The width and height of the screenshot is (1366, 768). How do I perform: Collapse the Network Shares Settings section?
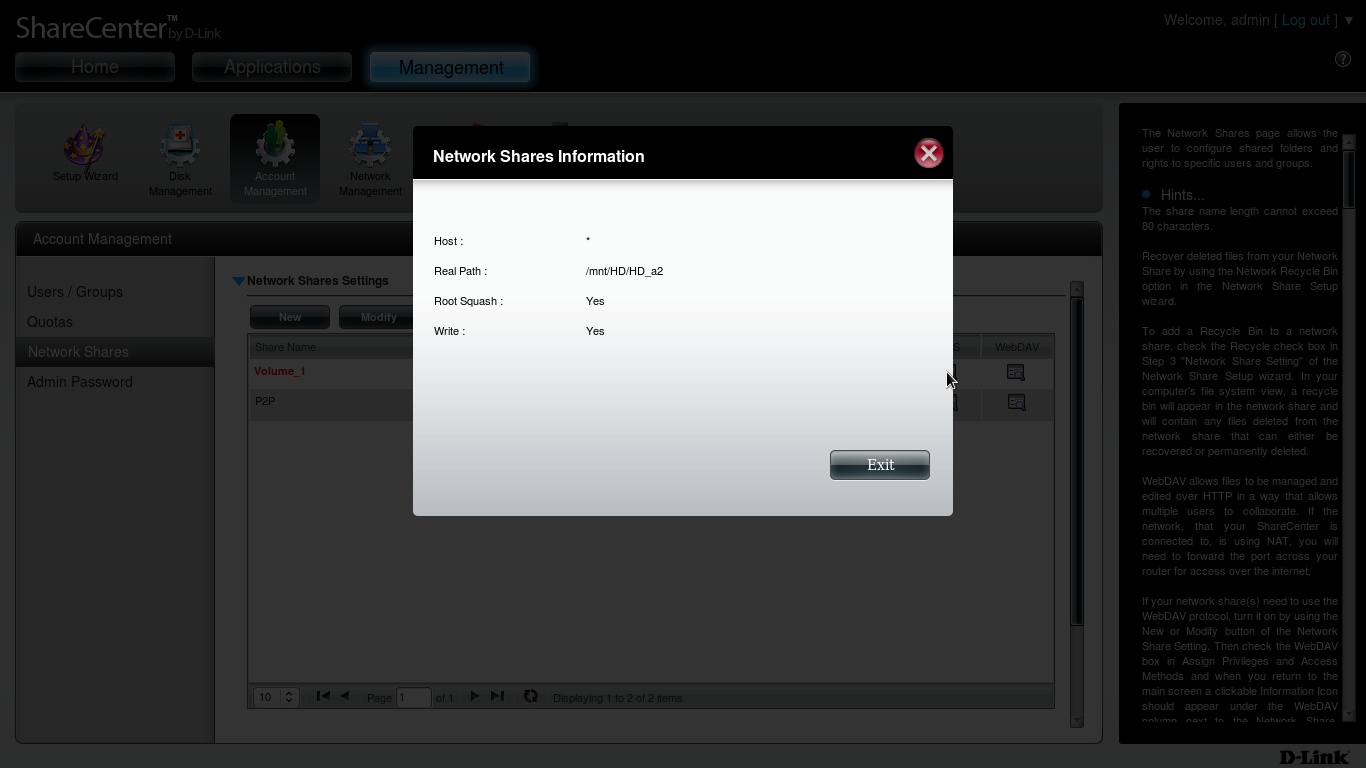pos(239,281)
